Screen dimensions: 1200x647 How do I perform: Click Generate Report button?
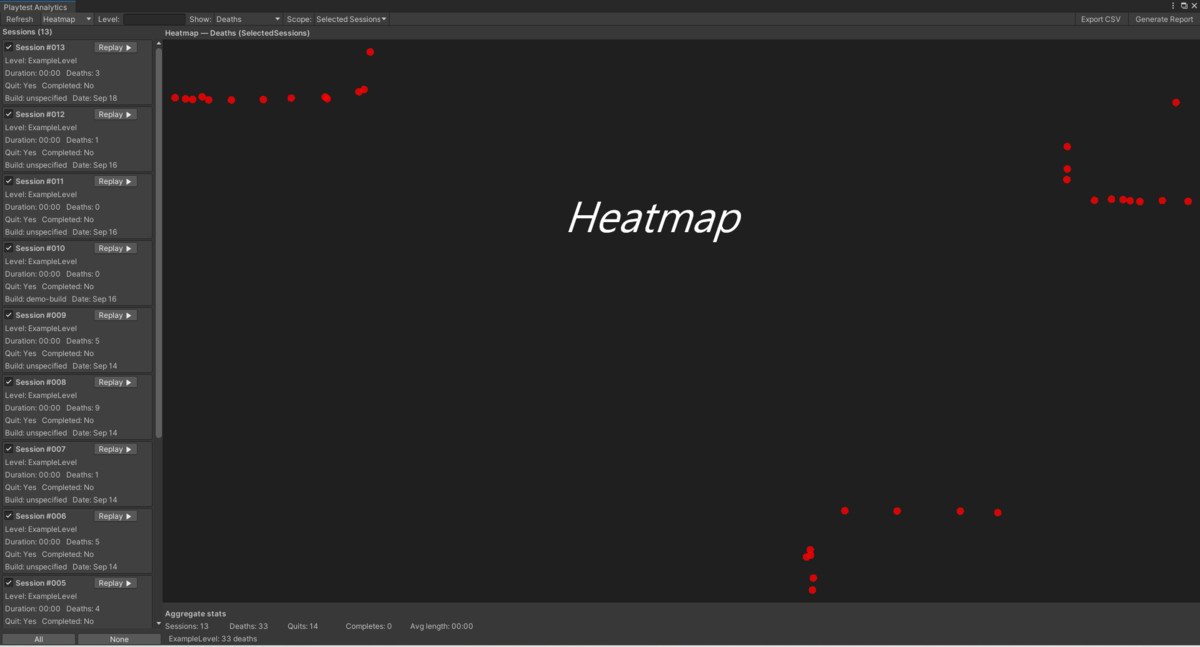tap(1164, 19)
